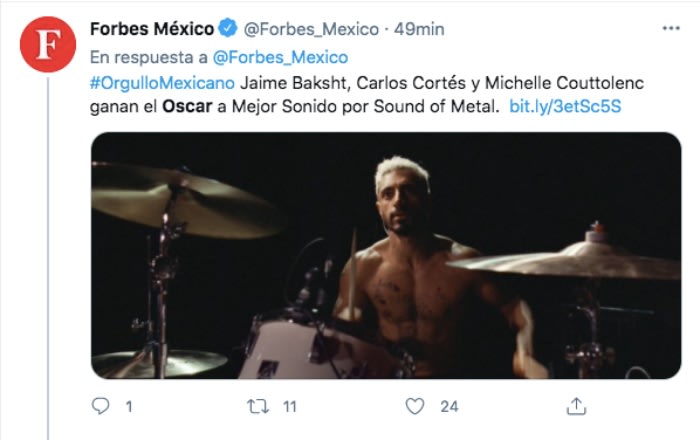Click the reply speech bubble icon
Viewport: 700px width, 440px height.
100,406
